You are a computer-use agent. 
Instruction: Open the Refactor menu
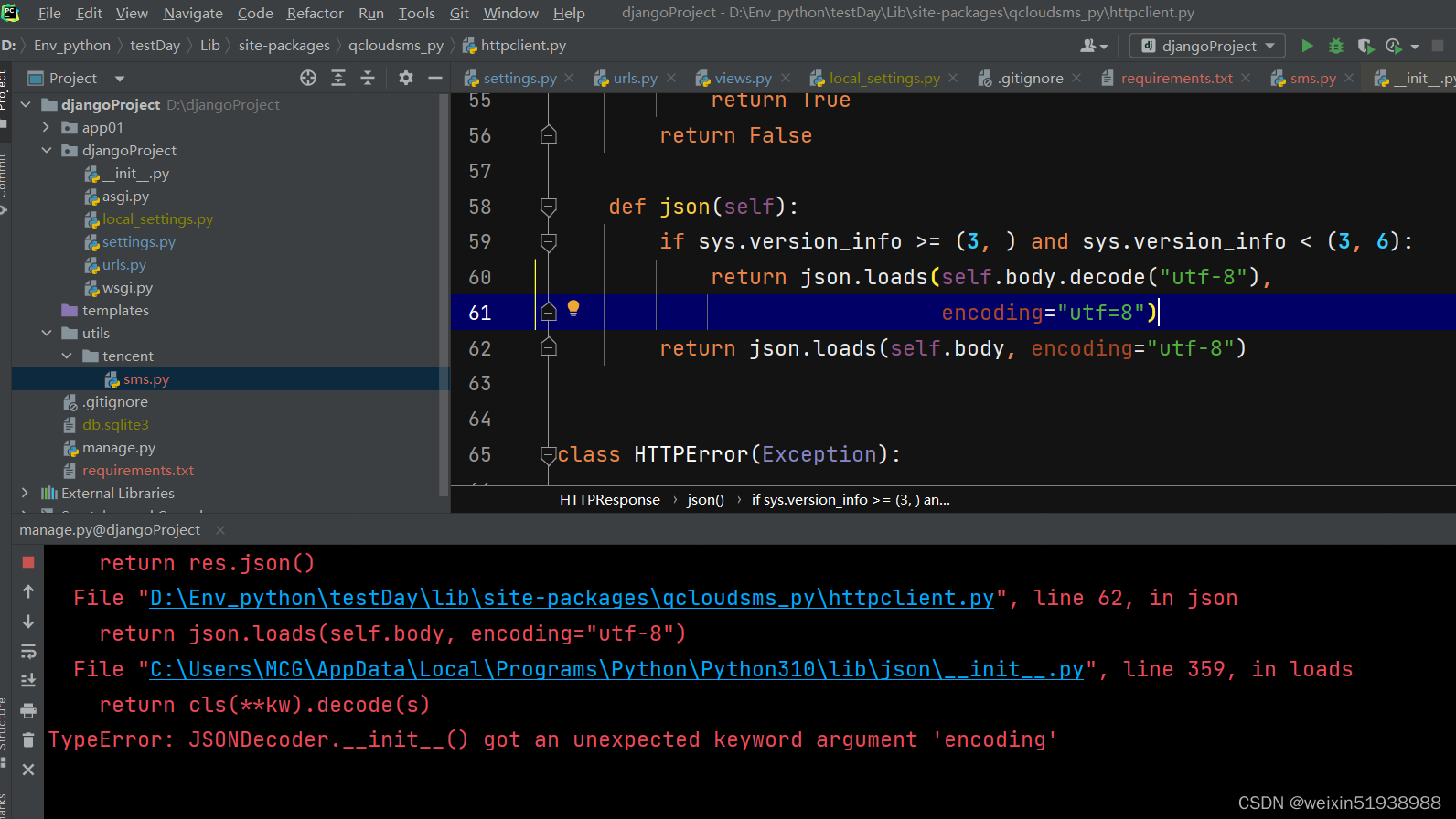(x=316, y=13)
